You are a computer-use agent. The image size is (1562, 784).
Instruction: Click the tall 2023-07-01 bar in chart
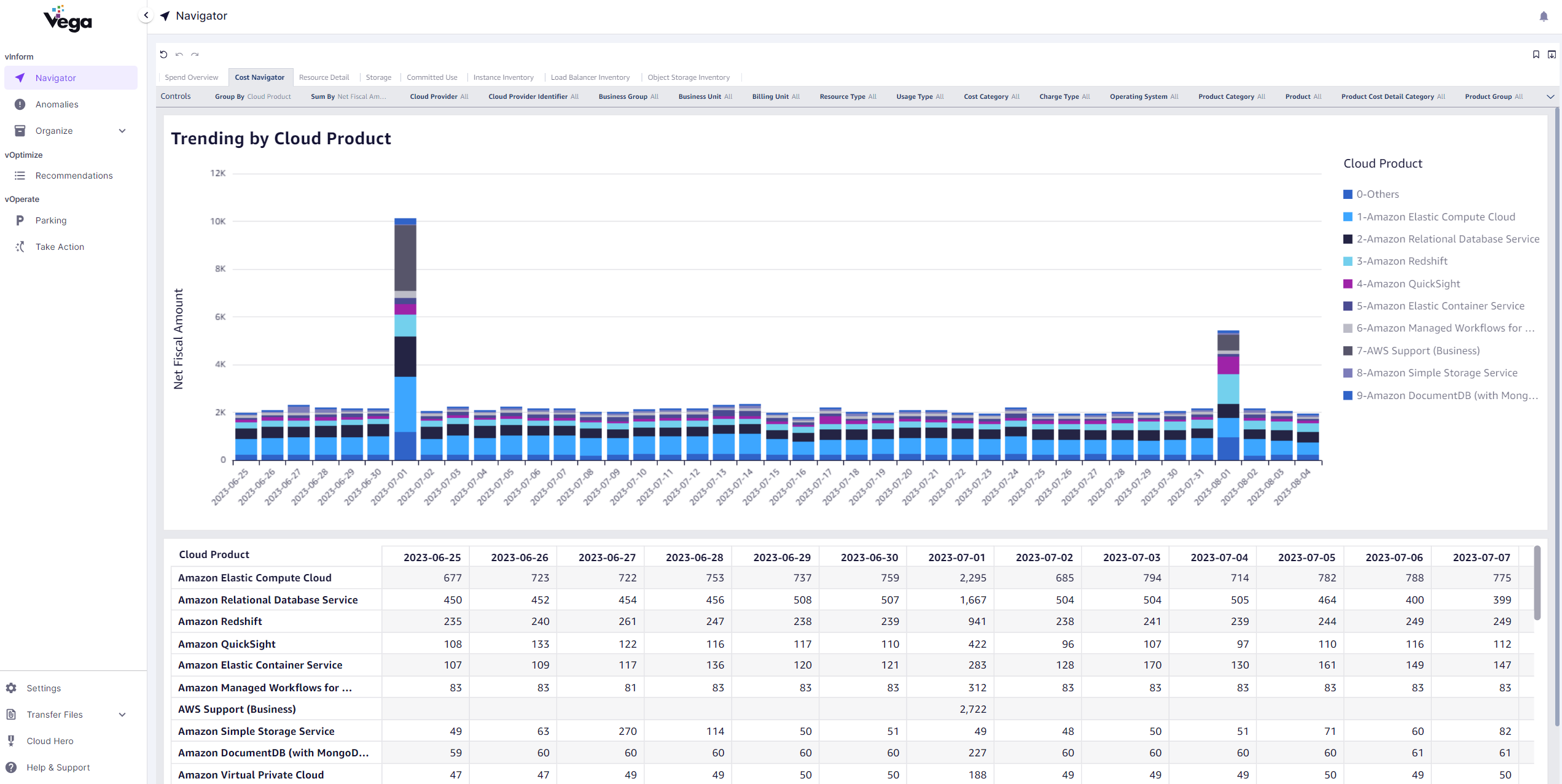coord(405,339)
